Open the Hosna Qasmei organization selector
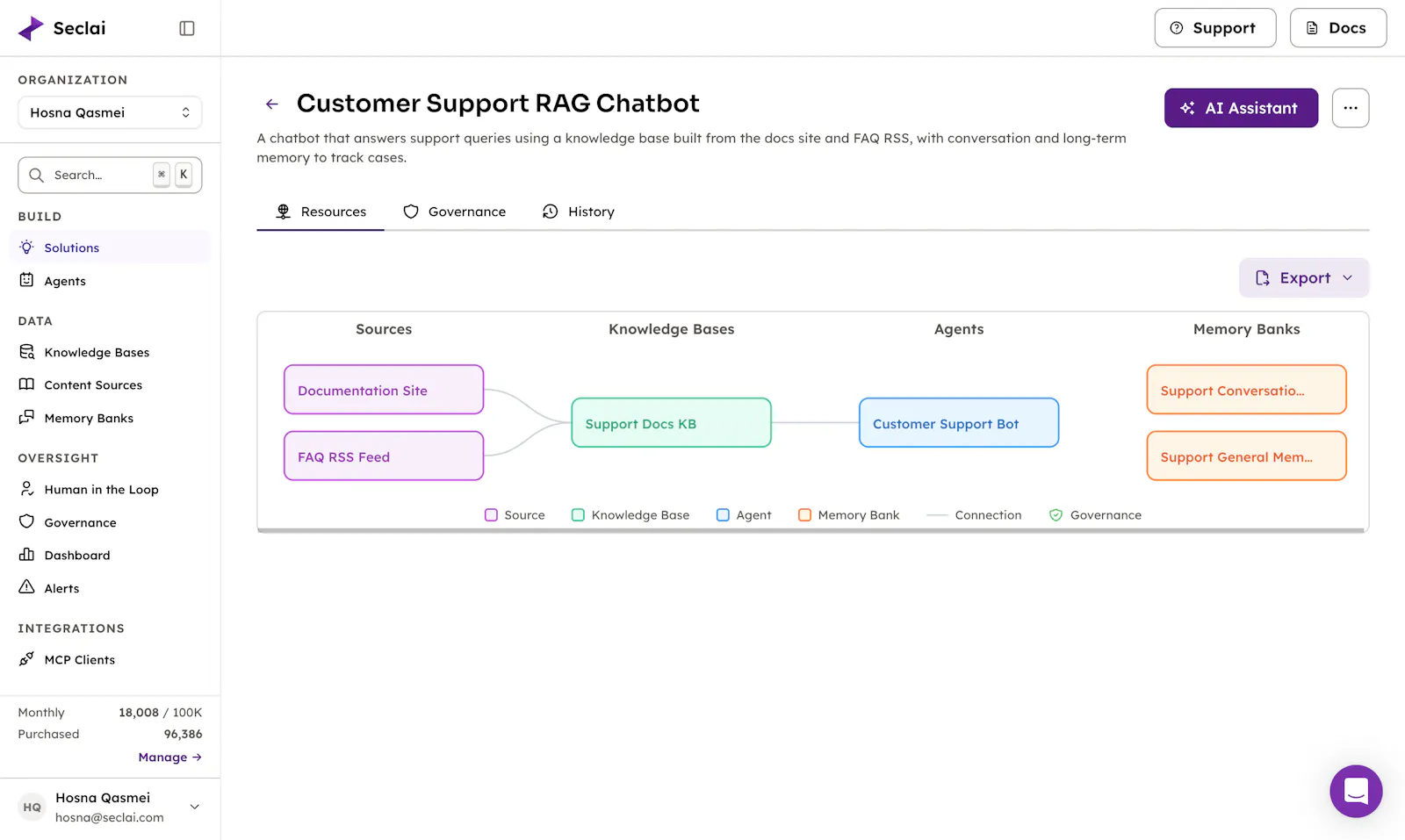Image resolution: width=1405 pixels, height=840 pixels. point(110,112)
